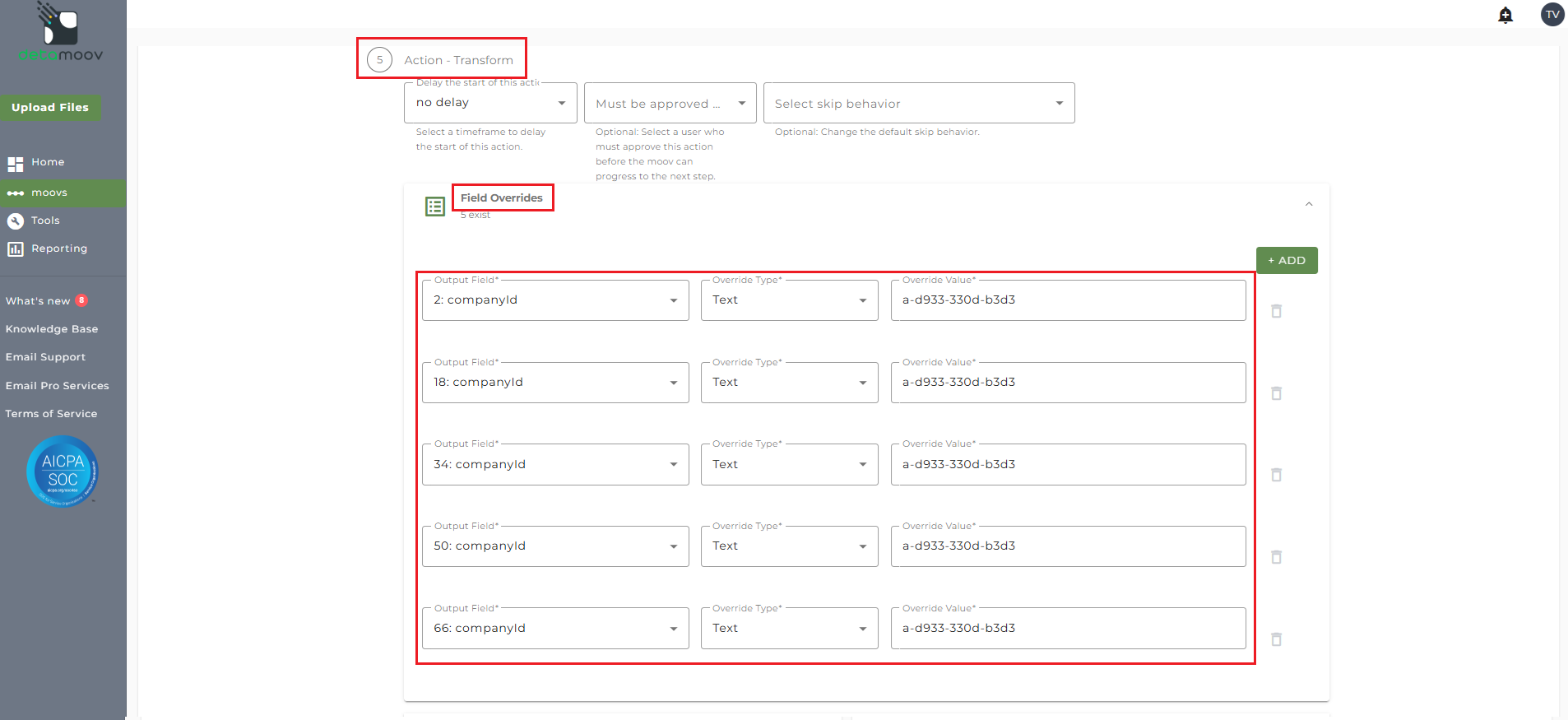1568x720 pixels.
Task: Delete the 34: companyId override row
Action: tap(1276, 475)
